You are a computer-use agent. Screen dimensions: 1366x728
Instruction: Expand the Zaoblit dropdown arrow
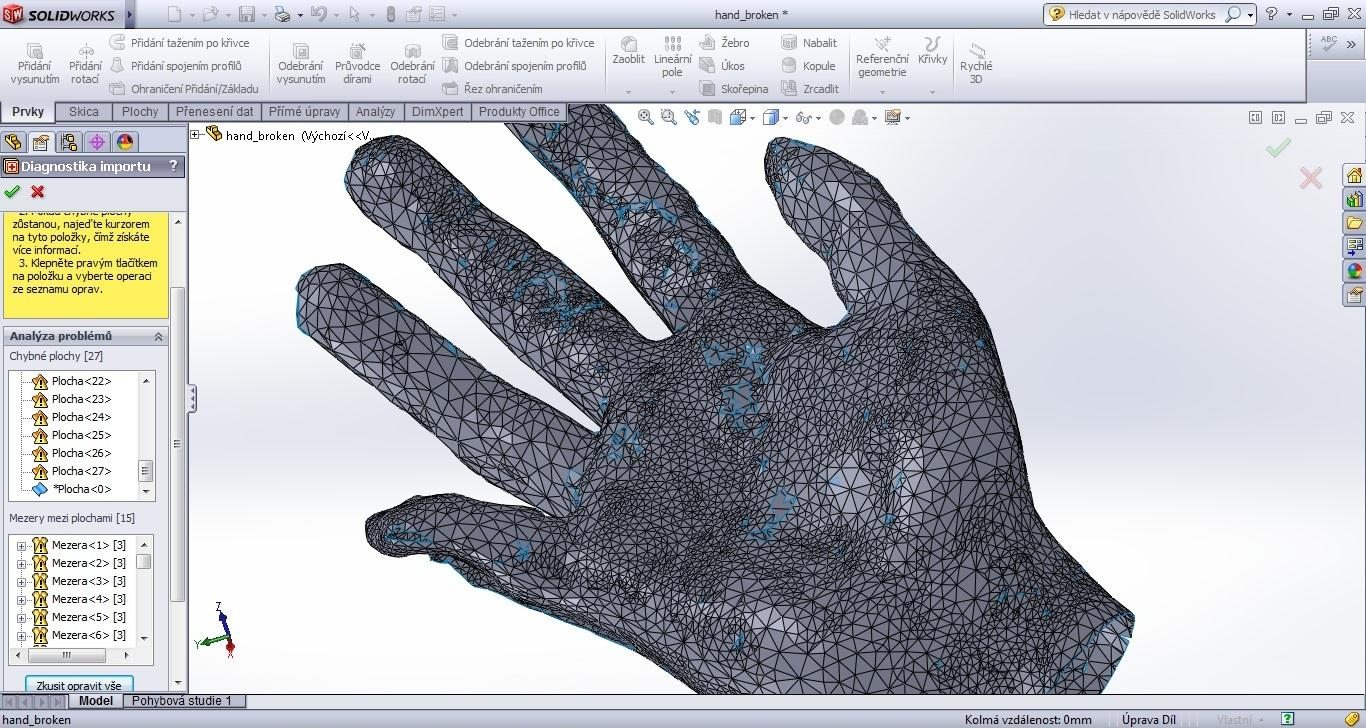[629, 92]
